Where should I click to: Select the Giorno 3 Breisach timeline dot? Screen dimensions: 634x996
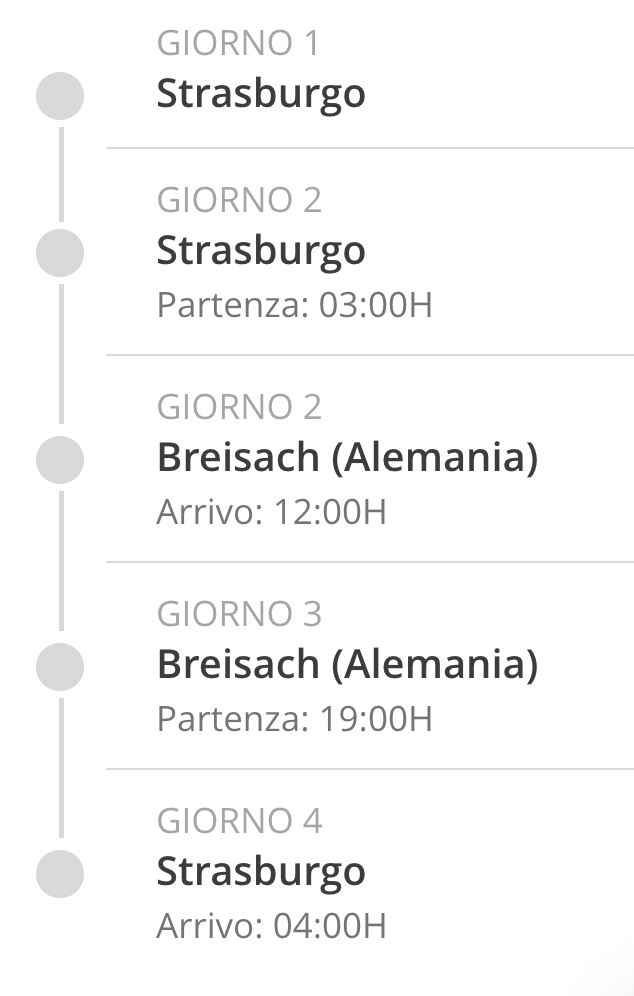pyautogui.click(x=60, y=667)
